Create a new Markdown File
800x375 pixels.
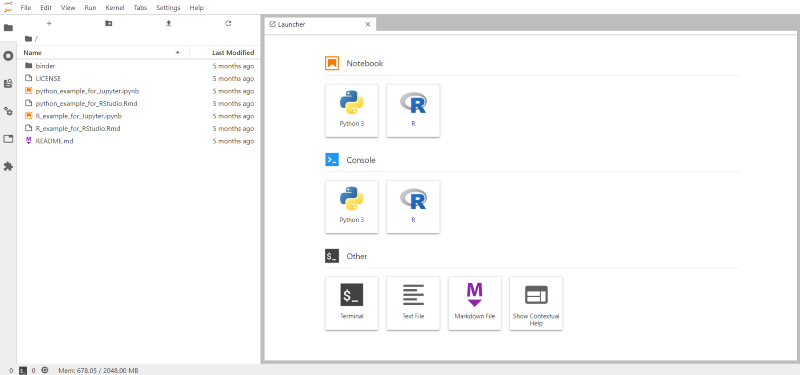[x=474, y=303]
